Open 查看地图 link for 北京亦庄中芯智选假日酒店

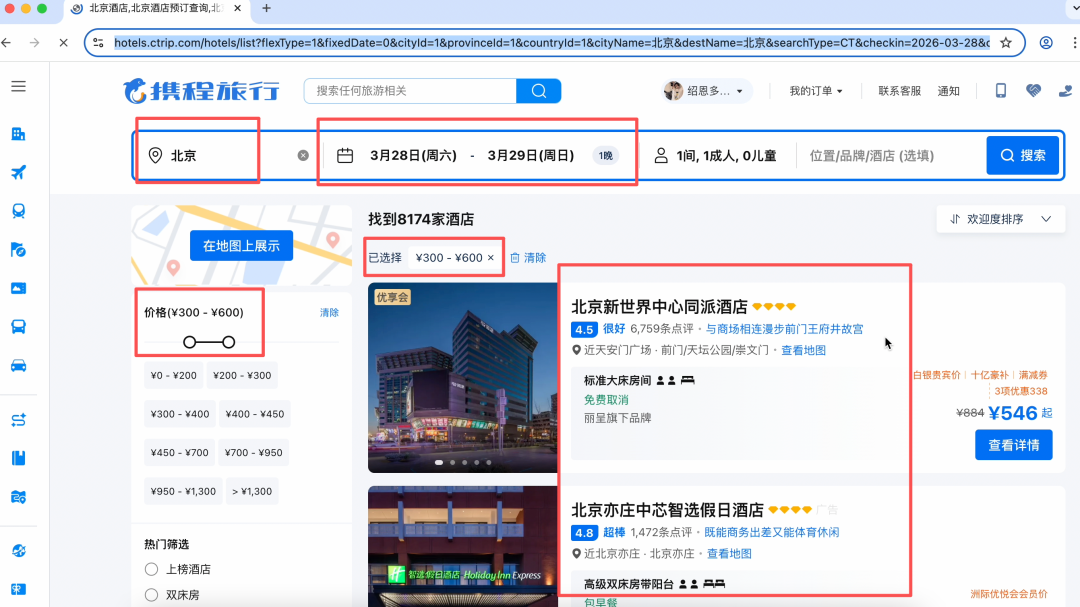click(729, 553)
